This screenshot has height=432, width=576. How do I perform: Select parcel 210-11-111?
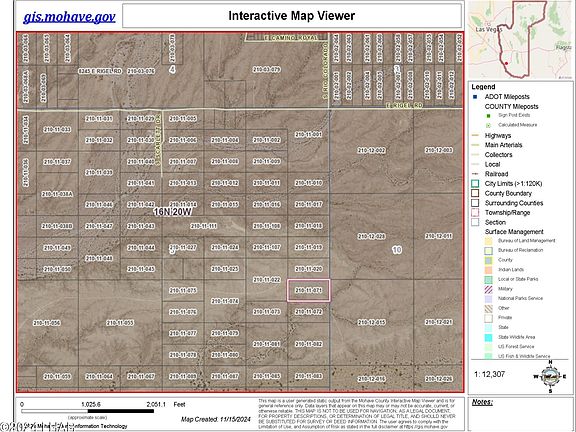tap(204, 226)
